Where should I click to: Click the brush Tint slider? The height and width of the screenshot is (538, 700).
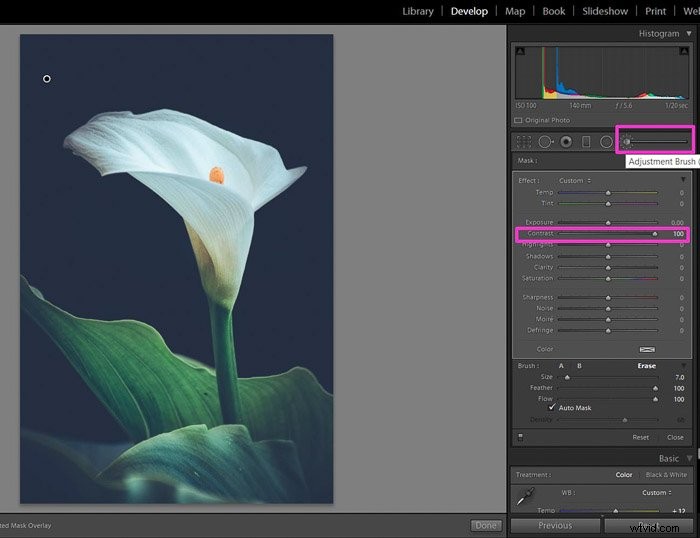click(608, 204)
